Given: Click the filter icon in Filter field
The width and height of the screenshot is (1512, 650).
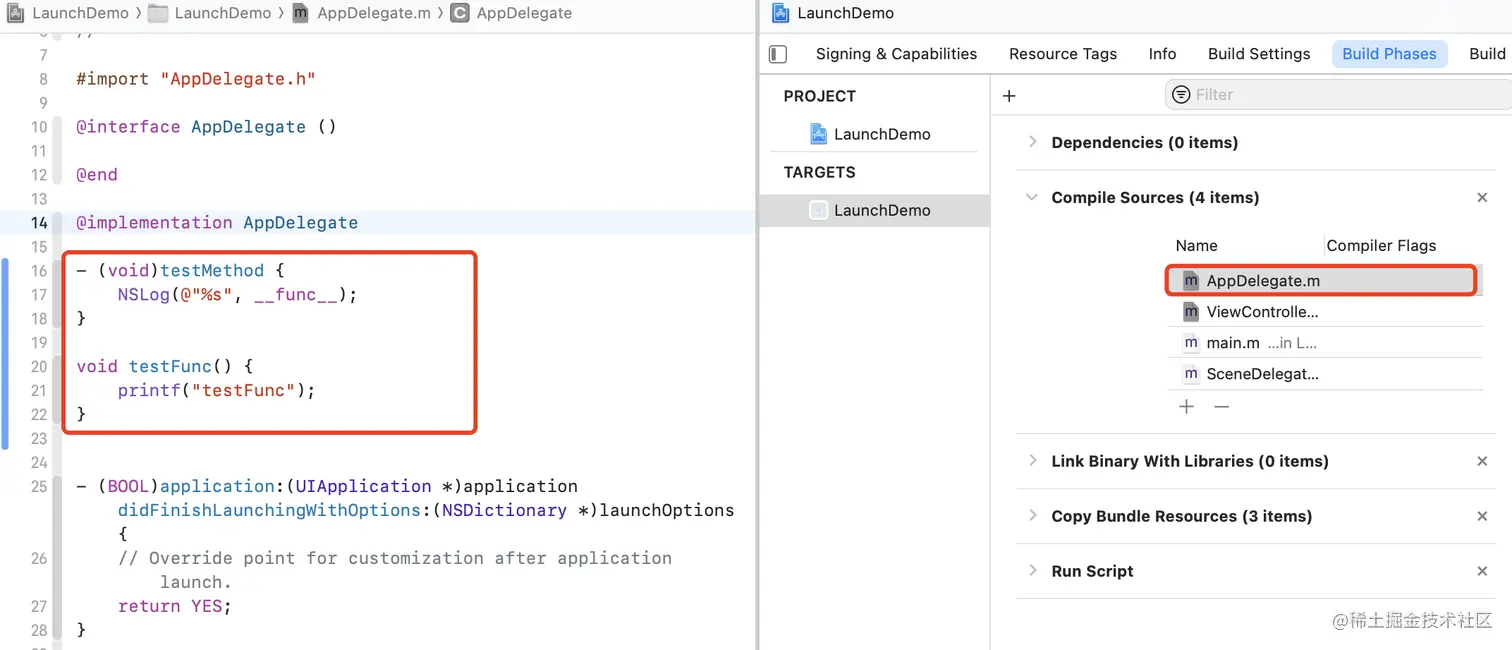Looking at the screenshot, I should [1181, 95].
